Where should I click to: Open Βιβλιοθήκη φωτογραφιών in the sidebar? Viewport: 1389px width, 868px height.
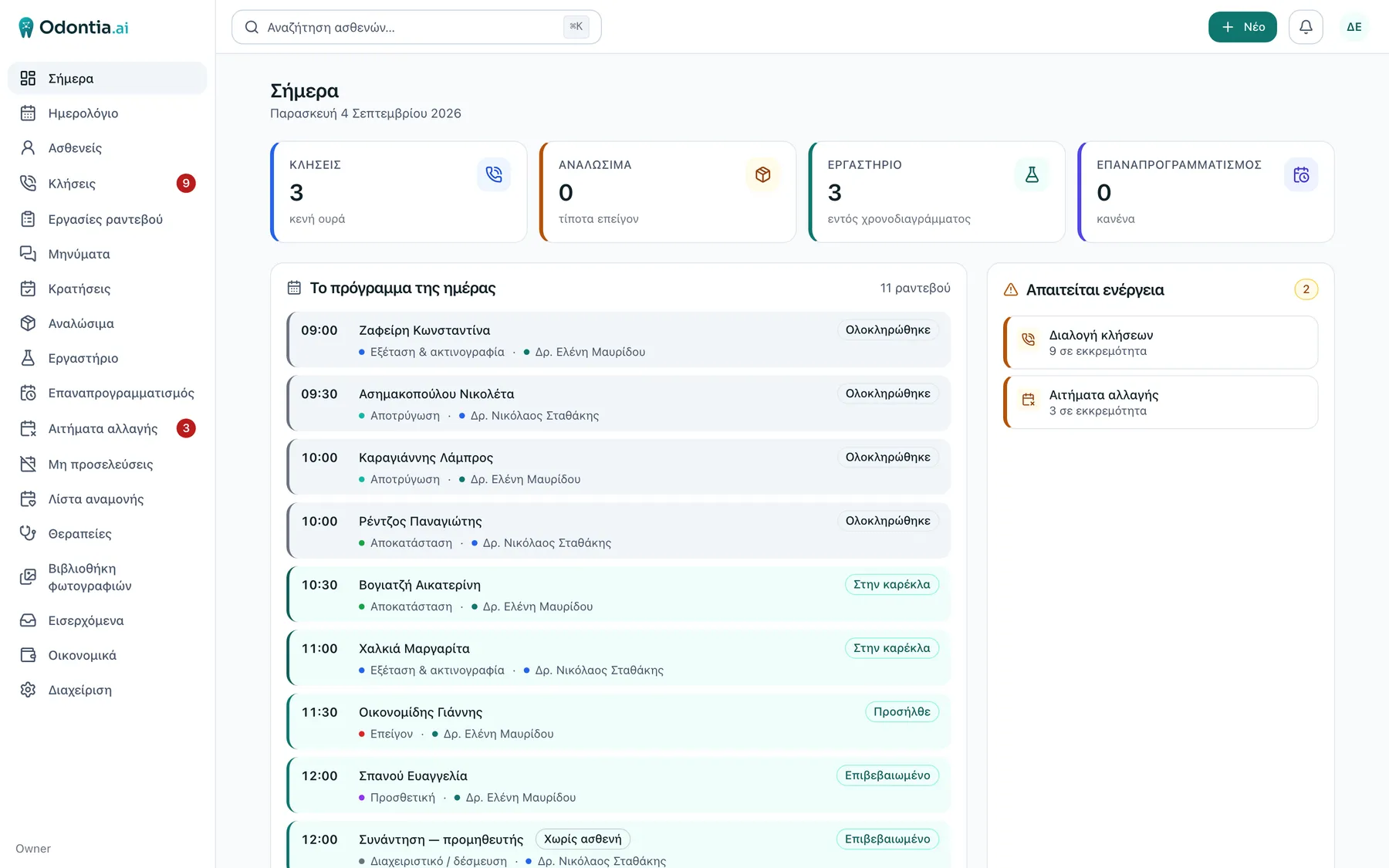pyautogui.click(x=107, y=577)
